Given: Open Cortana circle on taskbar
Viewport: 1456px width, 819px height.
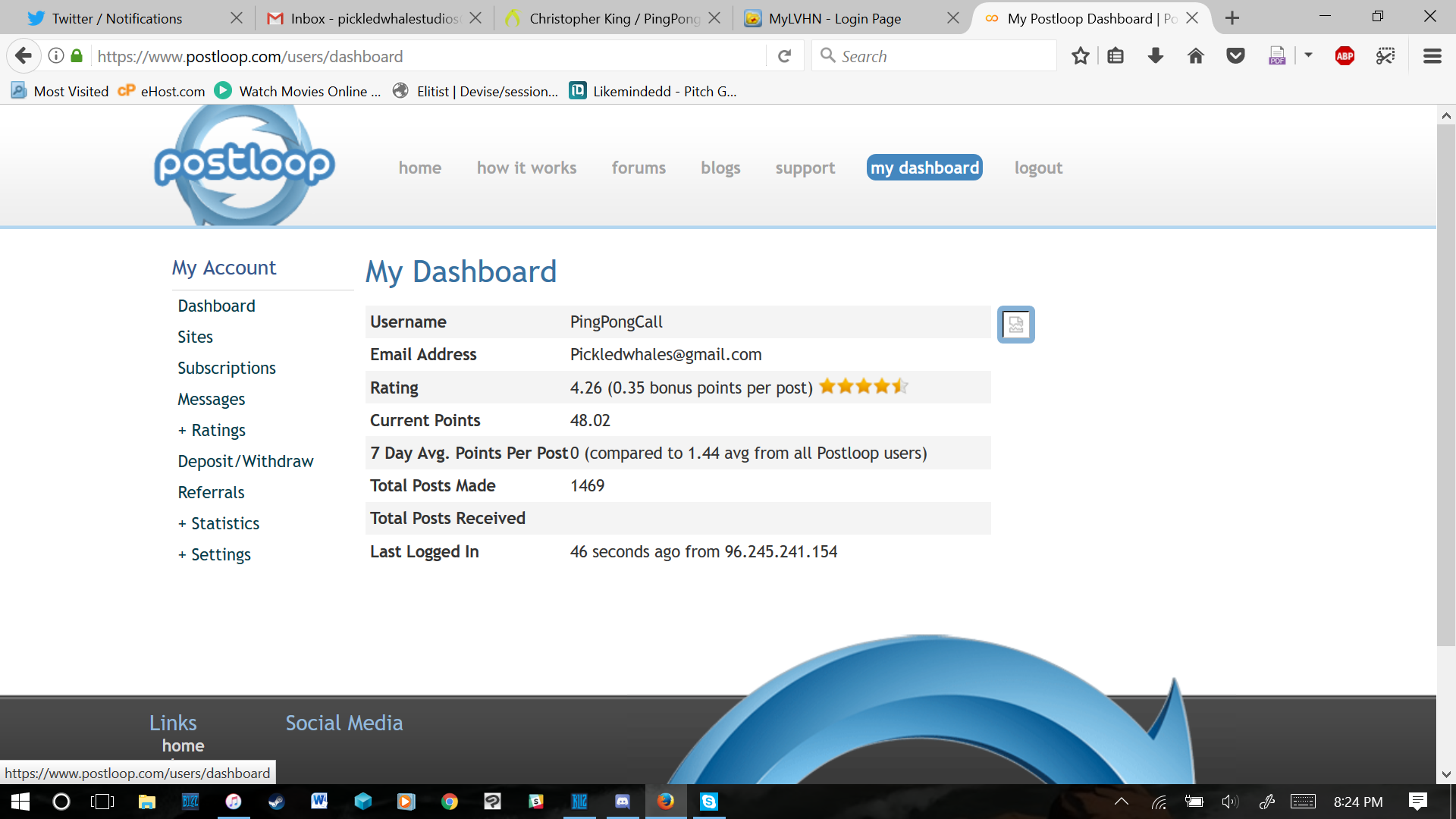Looking at the screenshot, I should (x=61, y=802).
